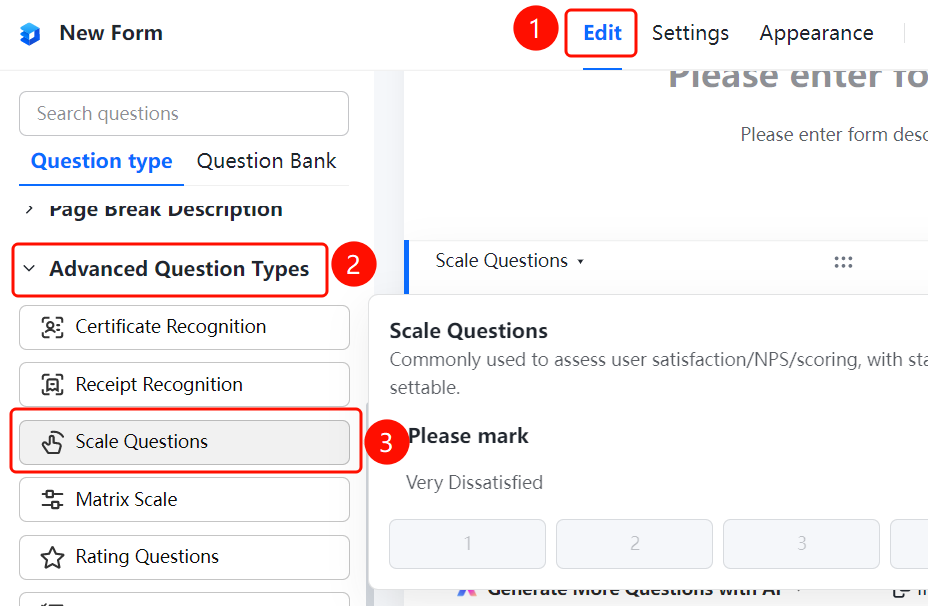Add a Scale Questions item
The height and width of the screenshot is (606, 928).
184,442
